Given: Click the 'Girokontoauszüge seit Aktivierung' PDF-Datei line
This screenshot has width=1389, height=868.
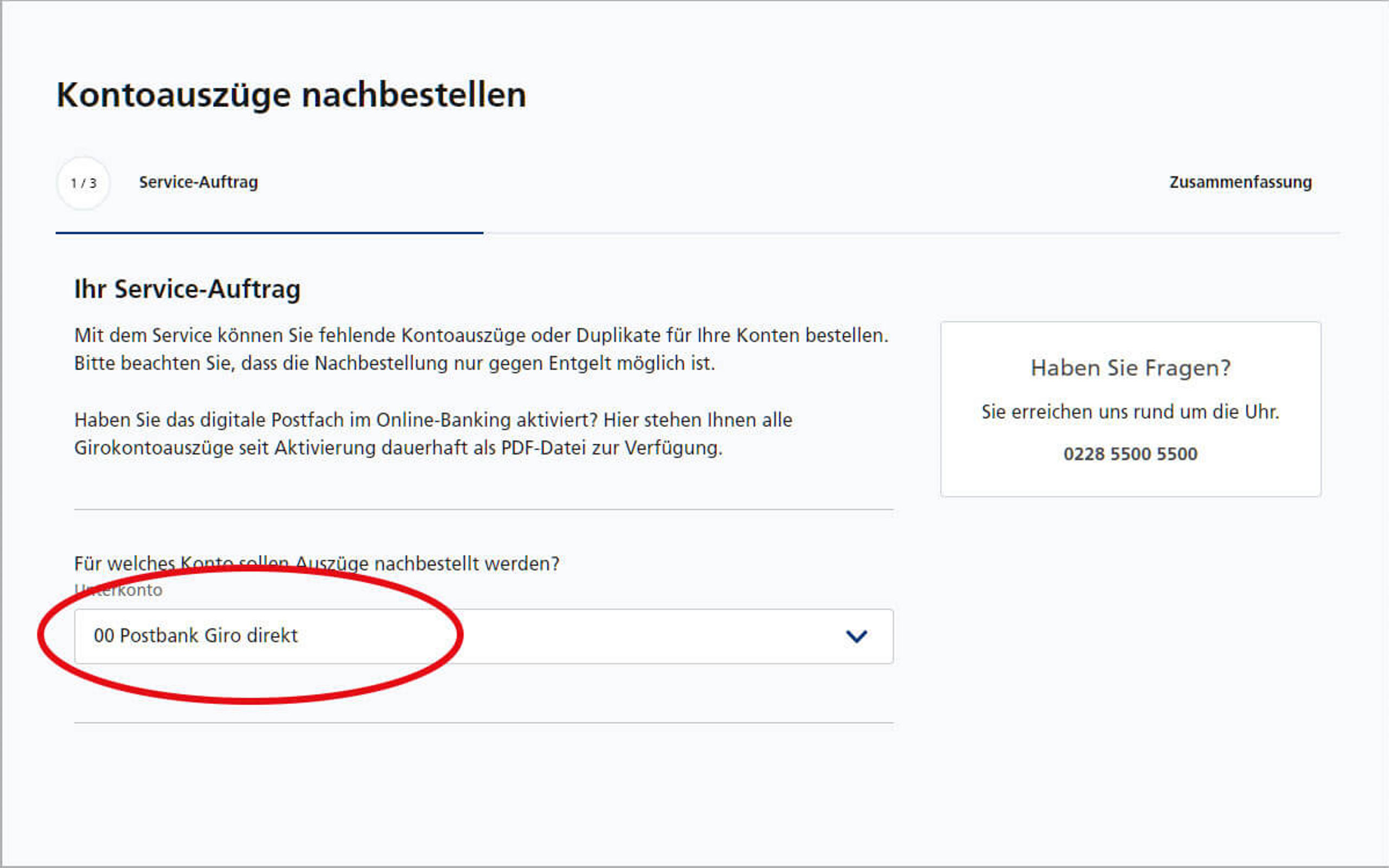Looking at the screenshot, I should (x=398, y=448).
